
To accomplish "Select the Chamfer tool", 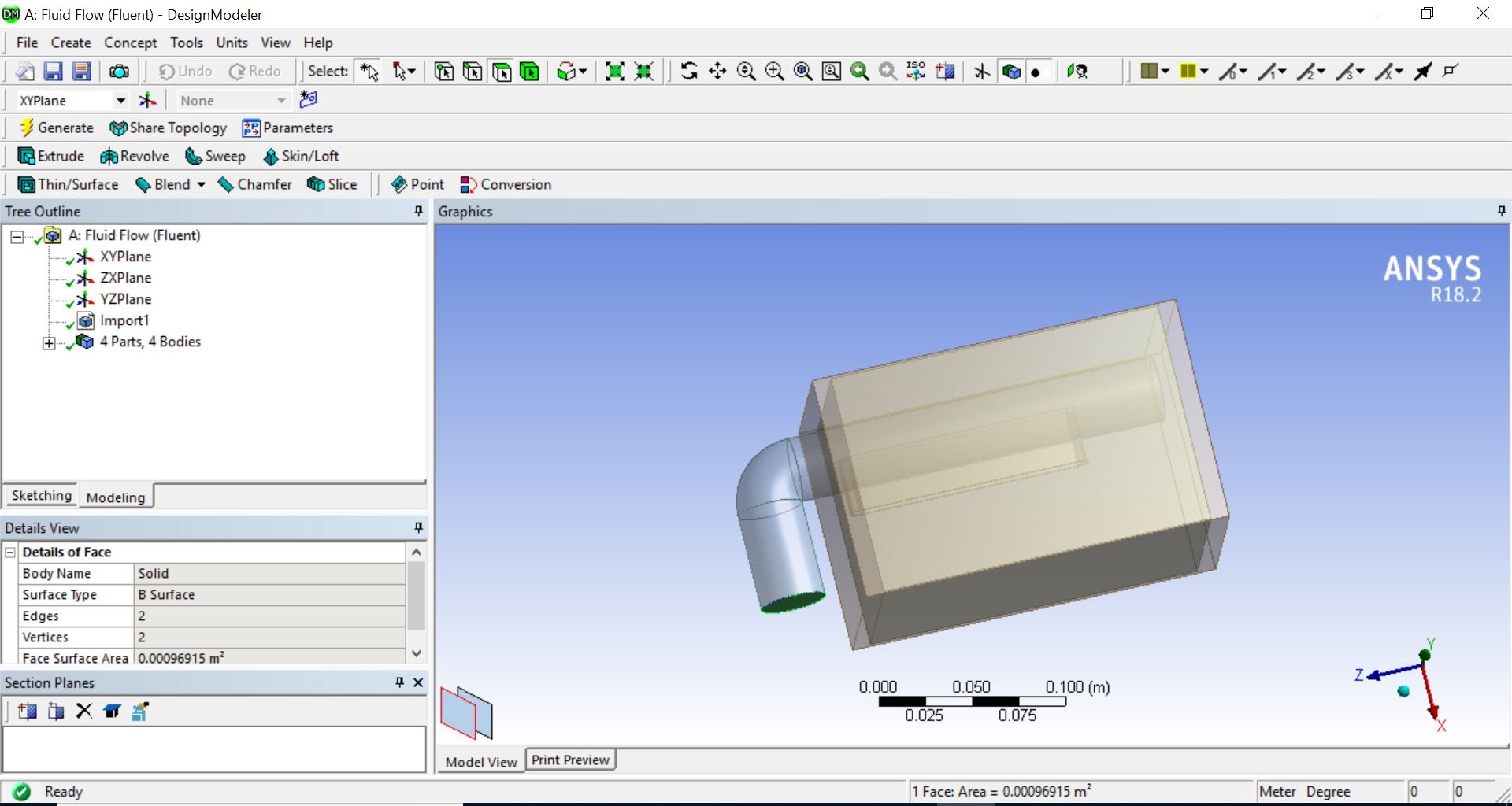I will 255,184.
